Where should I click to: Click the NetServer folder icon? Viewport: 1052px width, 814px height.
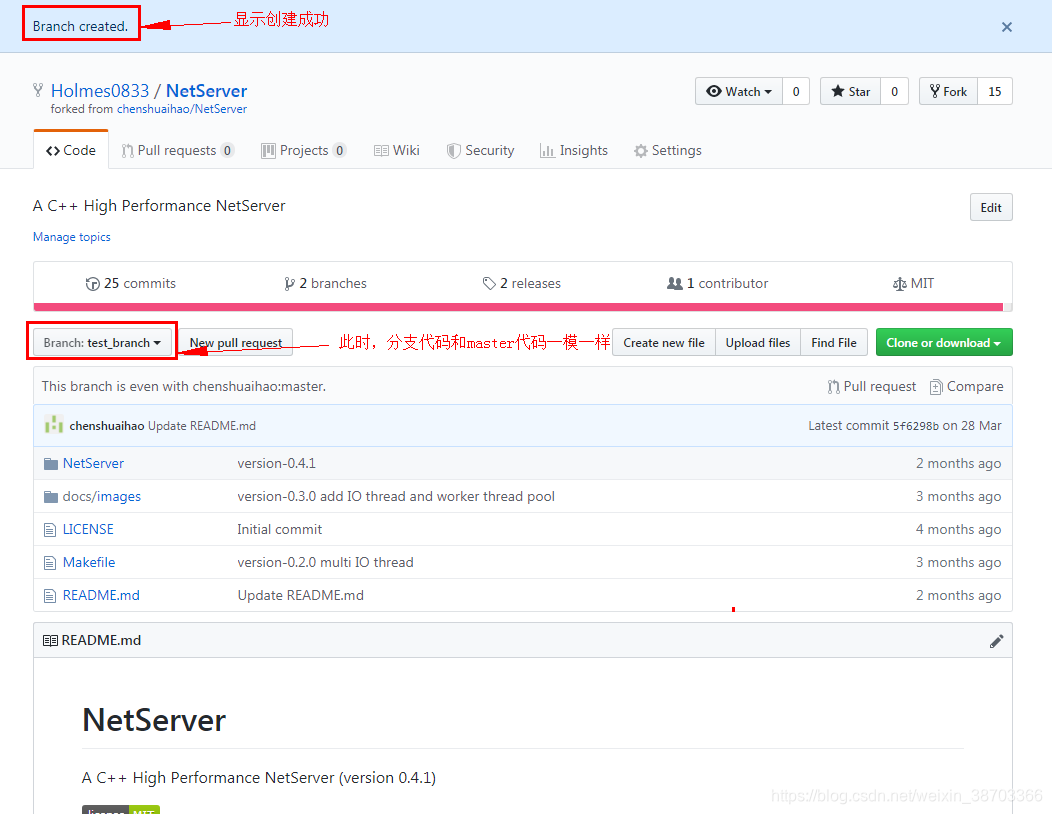(50, 464)
